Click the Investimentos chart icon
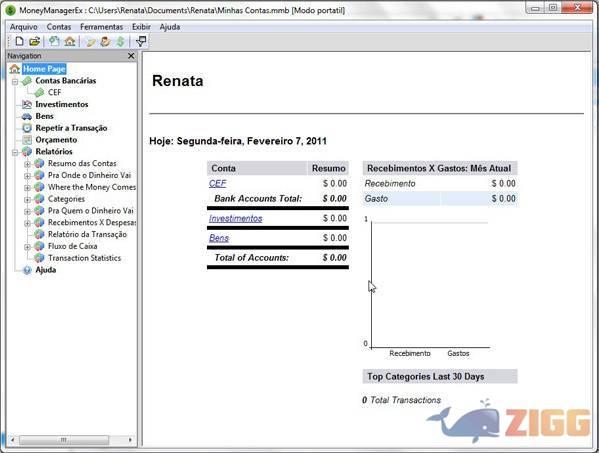This screenshot has height=453, width=599. pos(27,104)
